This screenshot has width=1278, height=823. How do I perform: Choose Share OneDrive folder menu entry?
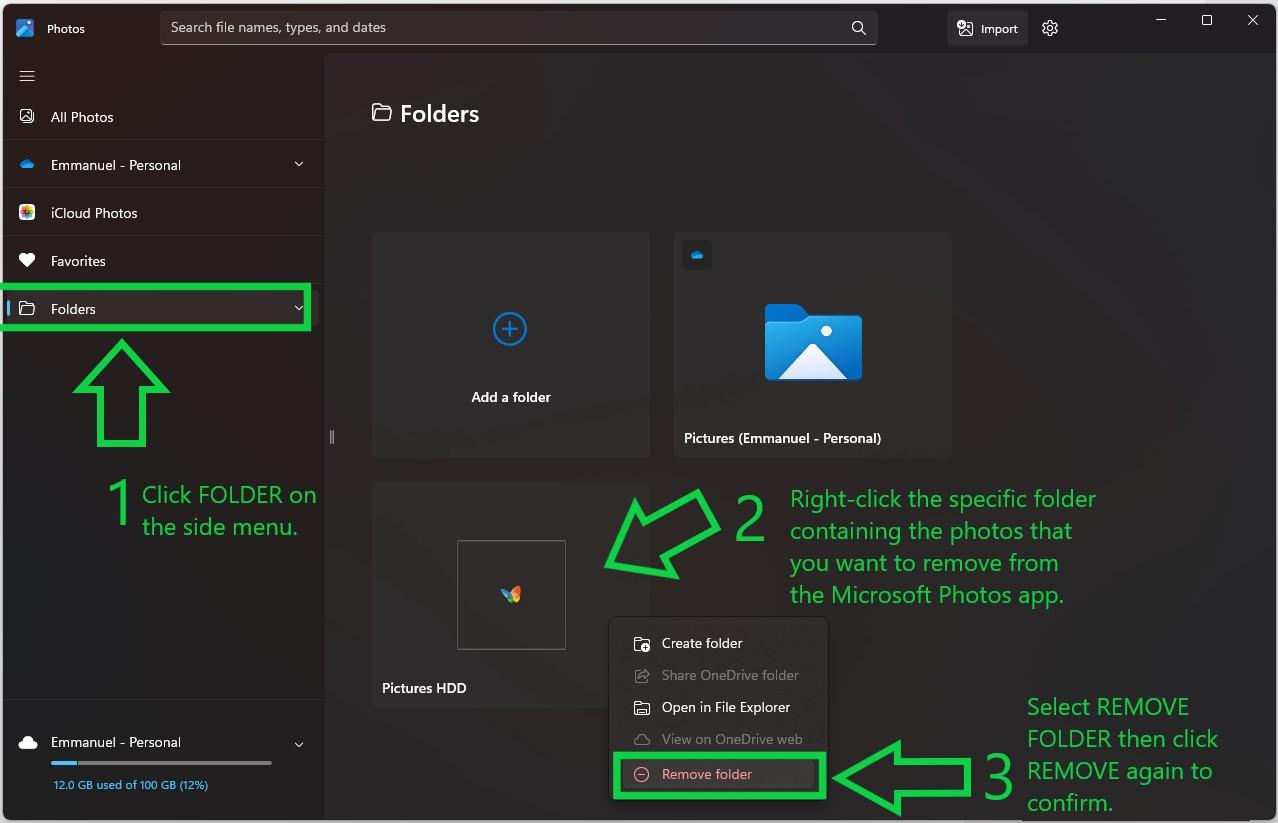coord(719,675)
